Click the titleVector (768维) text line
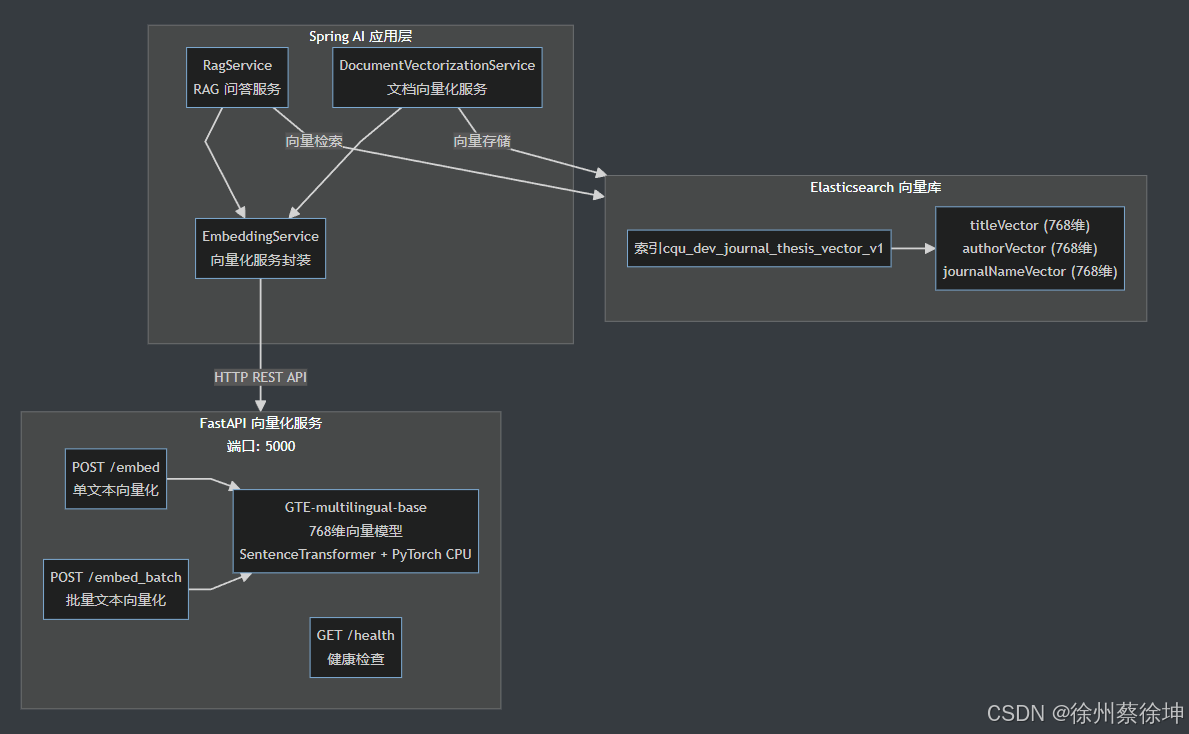The width and height of the screenshot is (1189, 734). tap(1030, 225)
